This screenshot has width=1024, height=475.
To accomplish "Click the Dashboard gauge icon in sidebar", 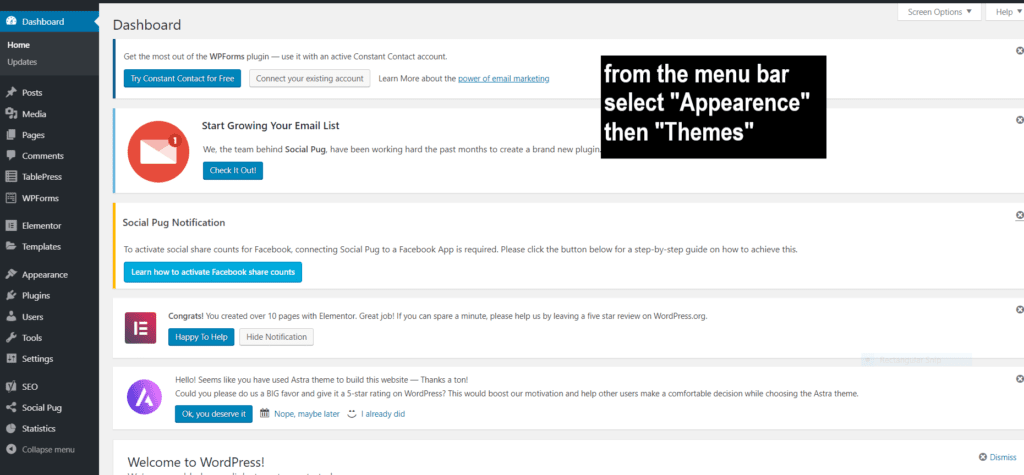I will 11,22.
